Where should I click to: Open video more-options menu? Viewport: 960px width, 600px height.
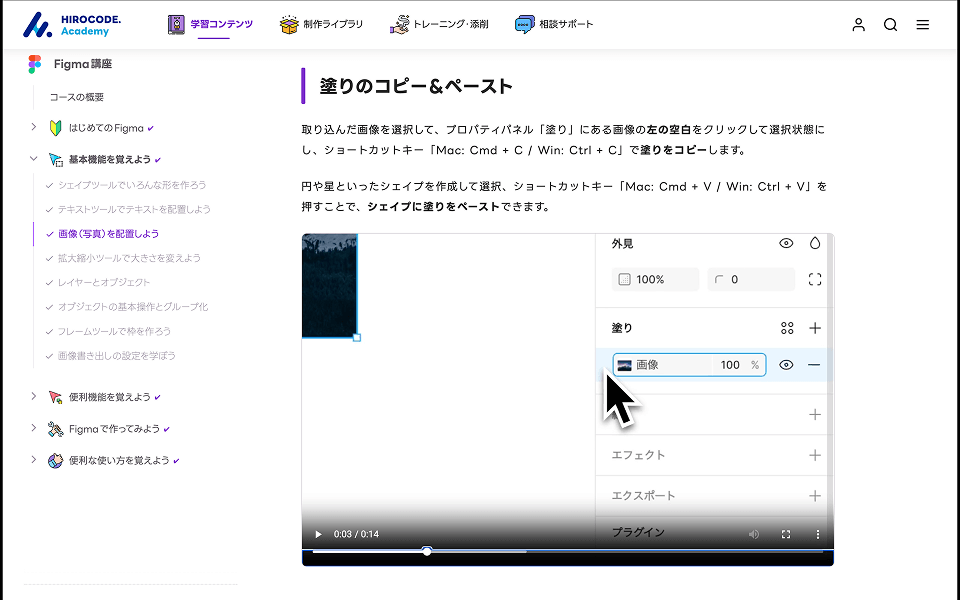(818, 534)
